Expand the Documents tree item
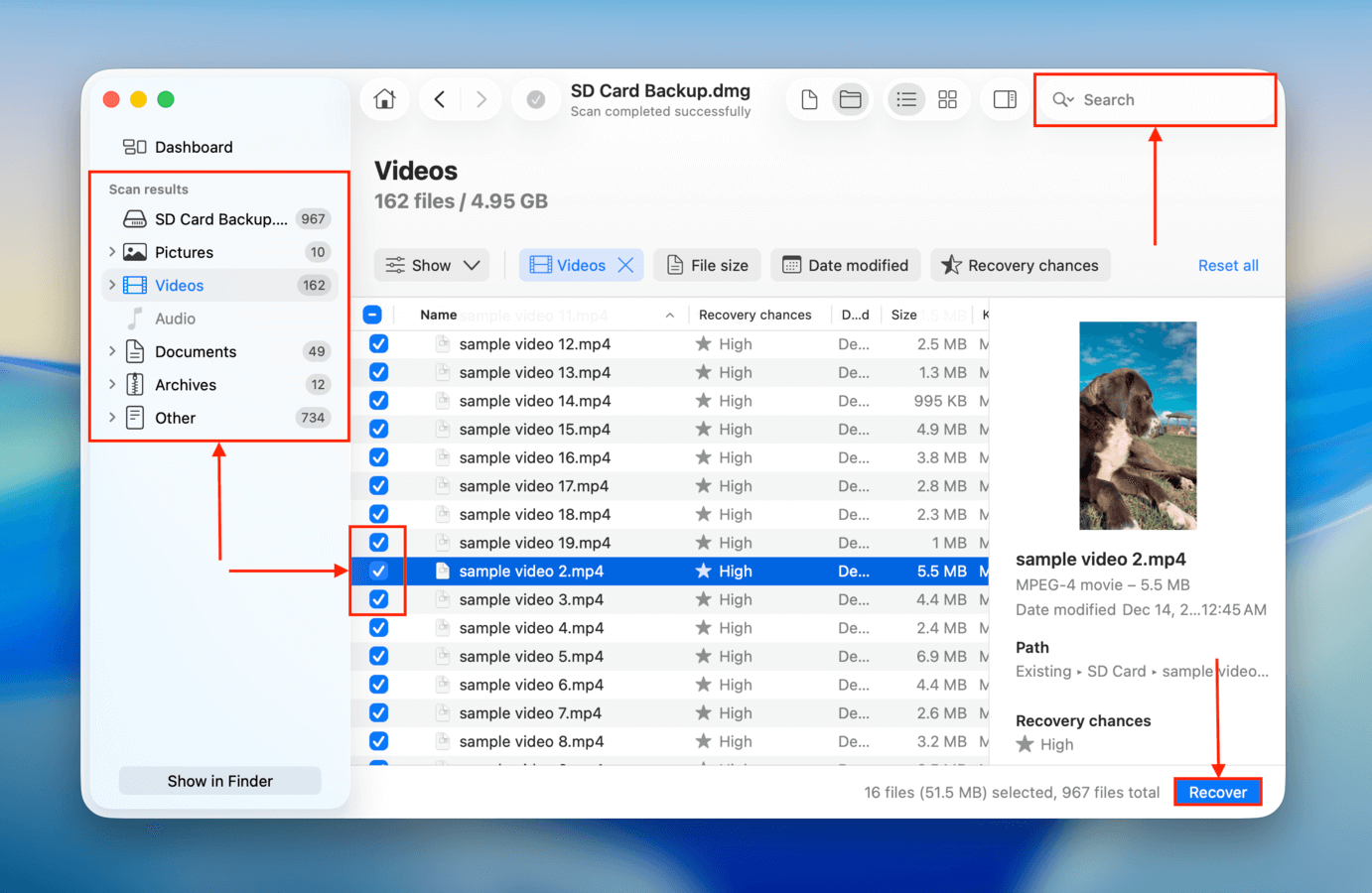 coord(112,351)
